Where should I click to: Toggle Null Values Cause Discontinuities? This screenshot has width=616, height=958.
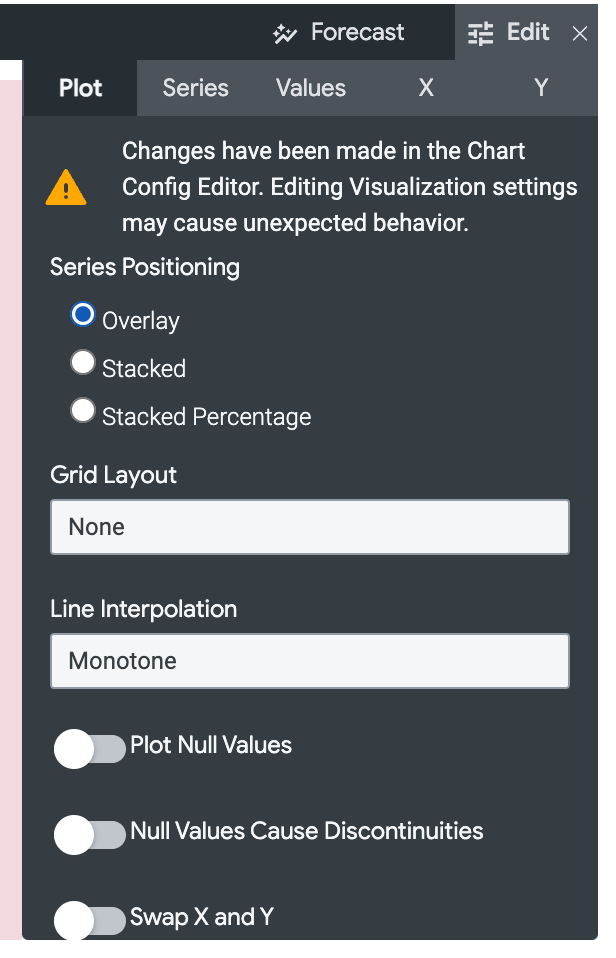point(89,835)
